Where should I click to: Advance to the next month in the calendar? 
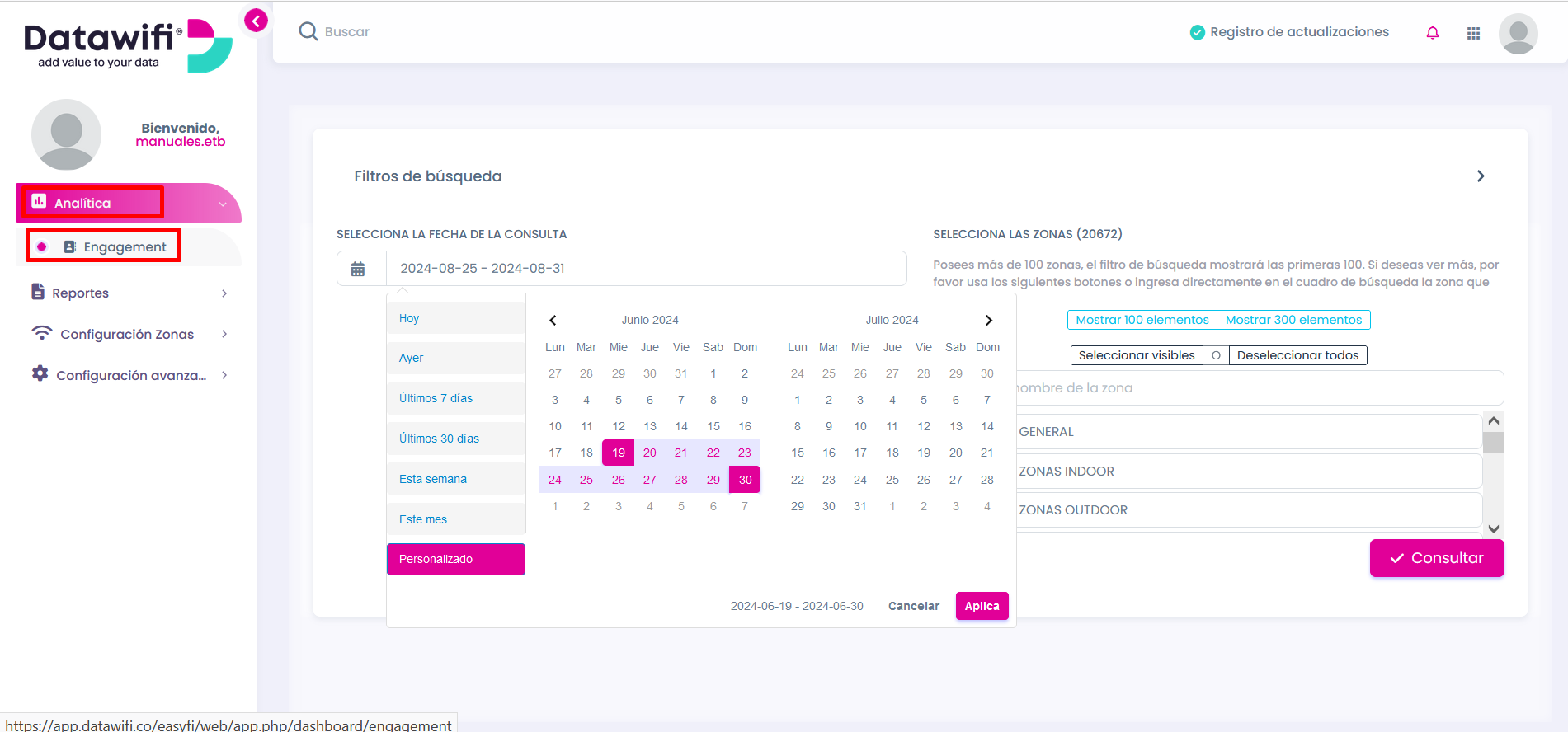[988, 321]
